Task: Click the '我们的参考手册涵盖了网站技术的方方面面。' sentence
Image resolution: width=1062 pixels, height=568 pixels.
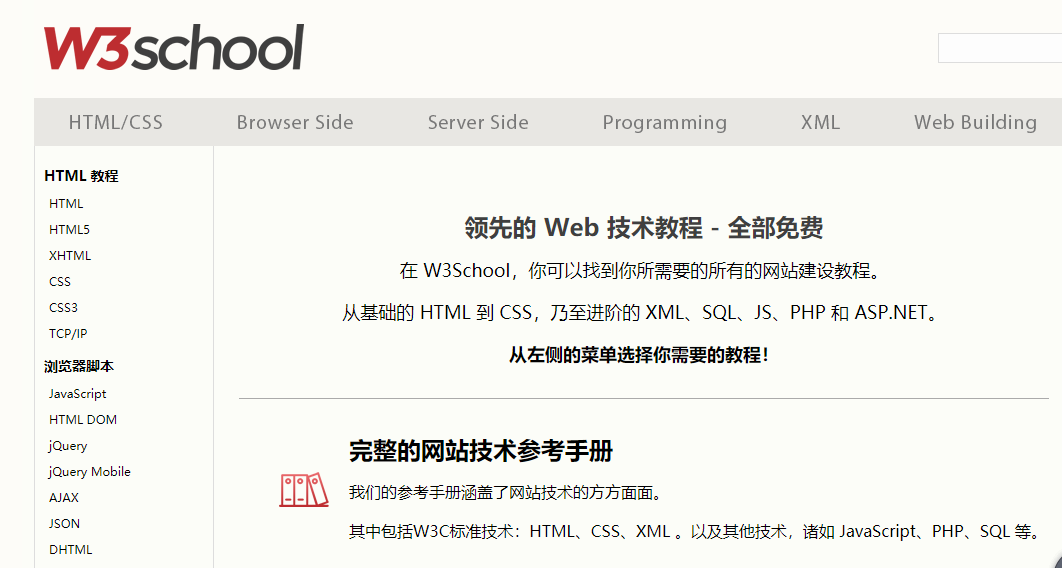Action: [505, 493]
